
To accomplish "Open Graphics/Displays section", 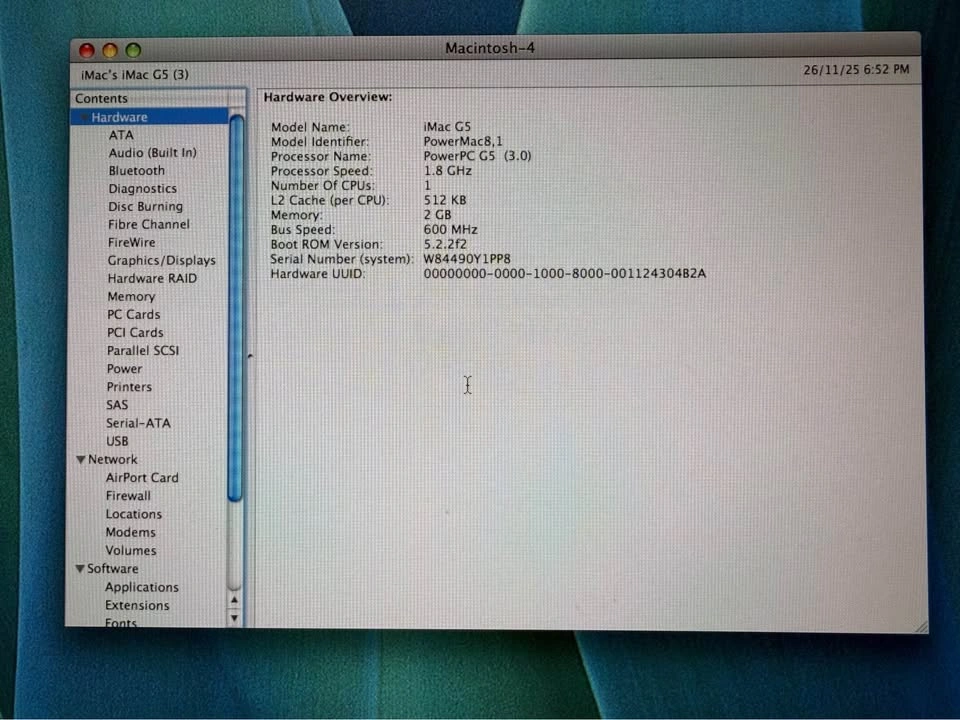I will click(162, 260).
